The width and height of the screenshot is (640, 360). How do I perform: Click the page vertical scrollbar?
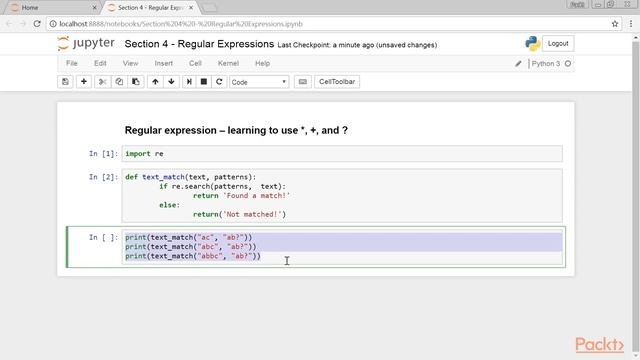pyautogui.click(x=636, y=196)
